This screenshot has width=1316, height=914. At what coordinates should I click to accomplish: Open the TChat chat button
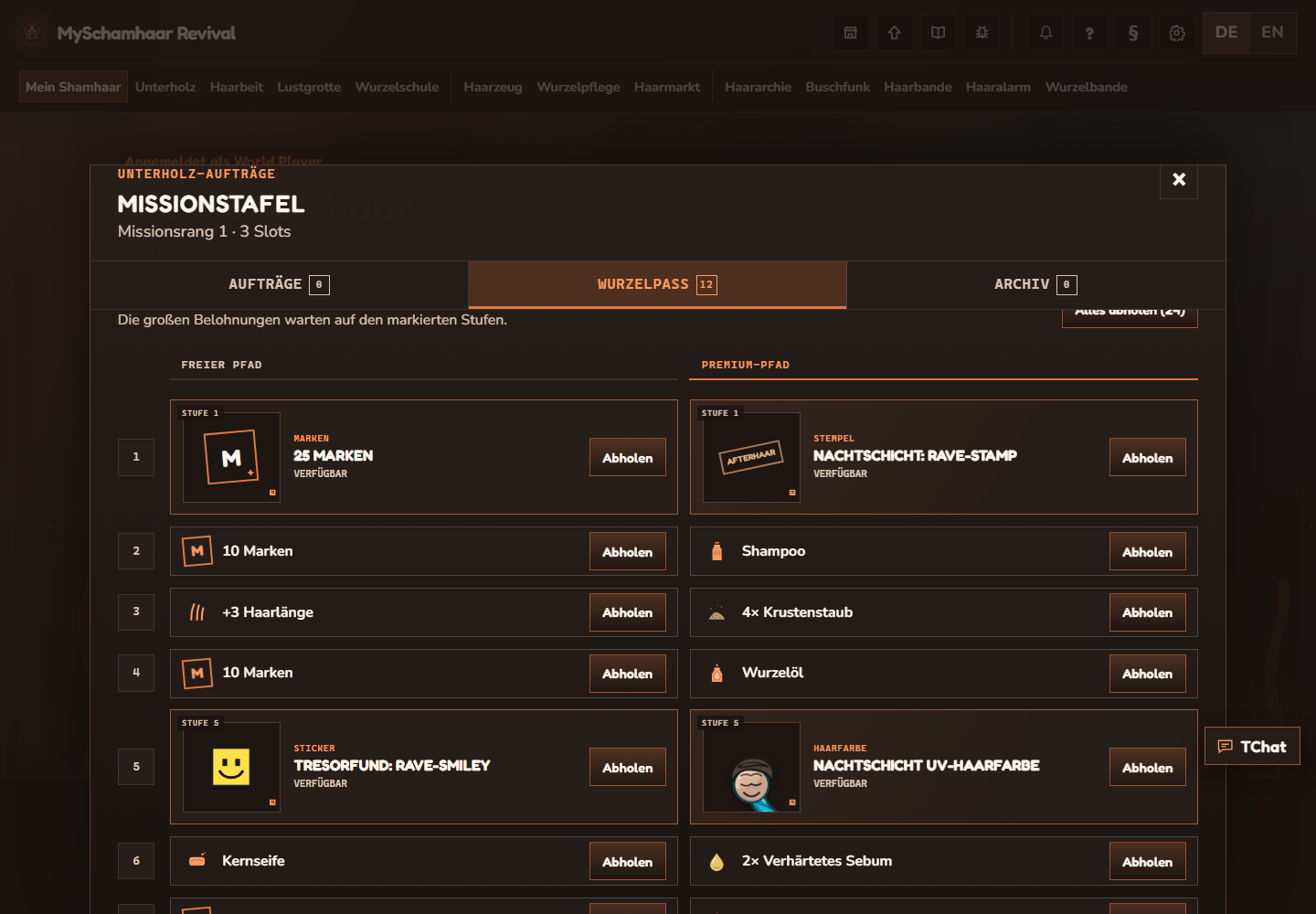(x=1252, y=746)
